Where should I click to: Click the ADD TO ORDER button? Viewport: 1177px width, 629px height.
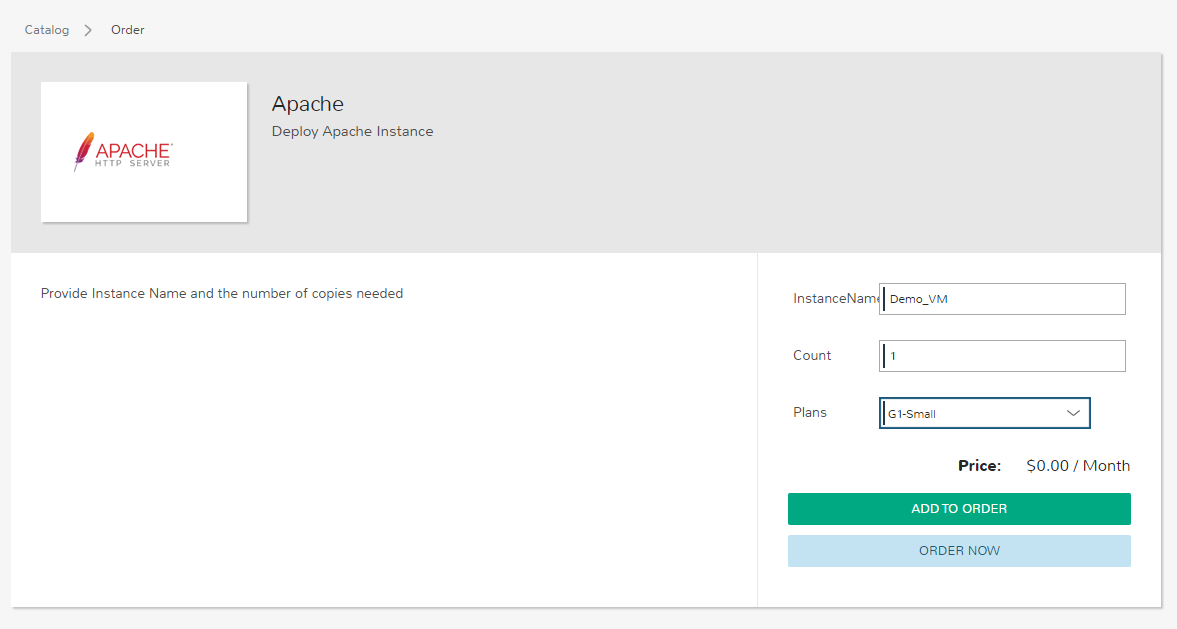(x=959, y=509)
